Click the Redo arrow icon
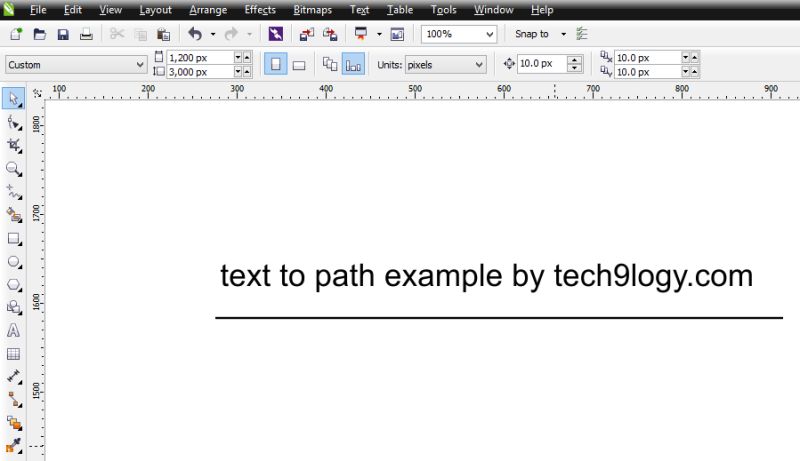 point(231,34)
